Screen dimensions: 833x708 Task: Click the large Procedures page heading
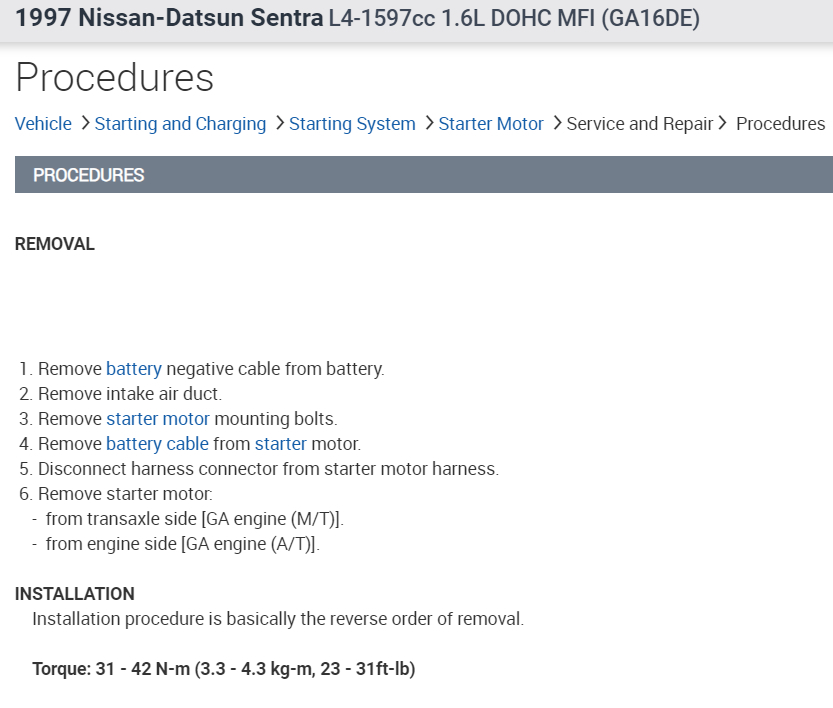pyautogui.click(x=115, y=78)
